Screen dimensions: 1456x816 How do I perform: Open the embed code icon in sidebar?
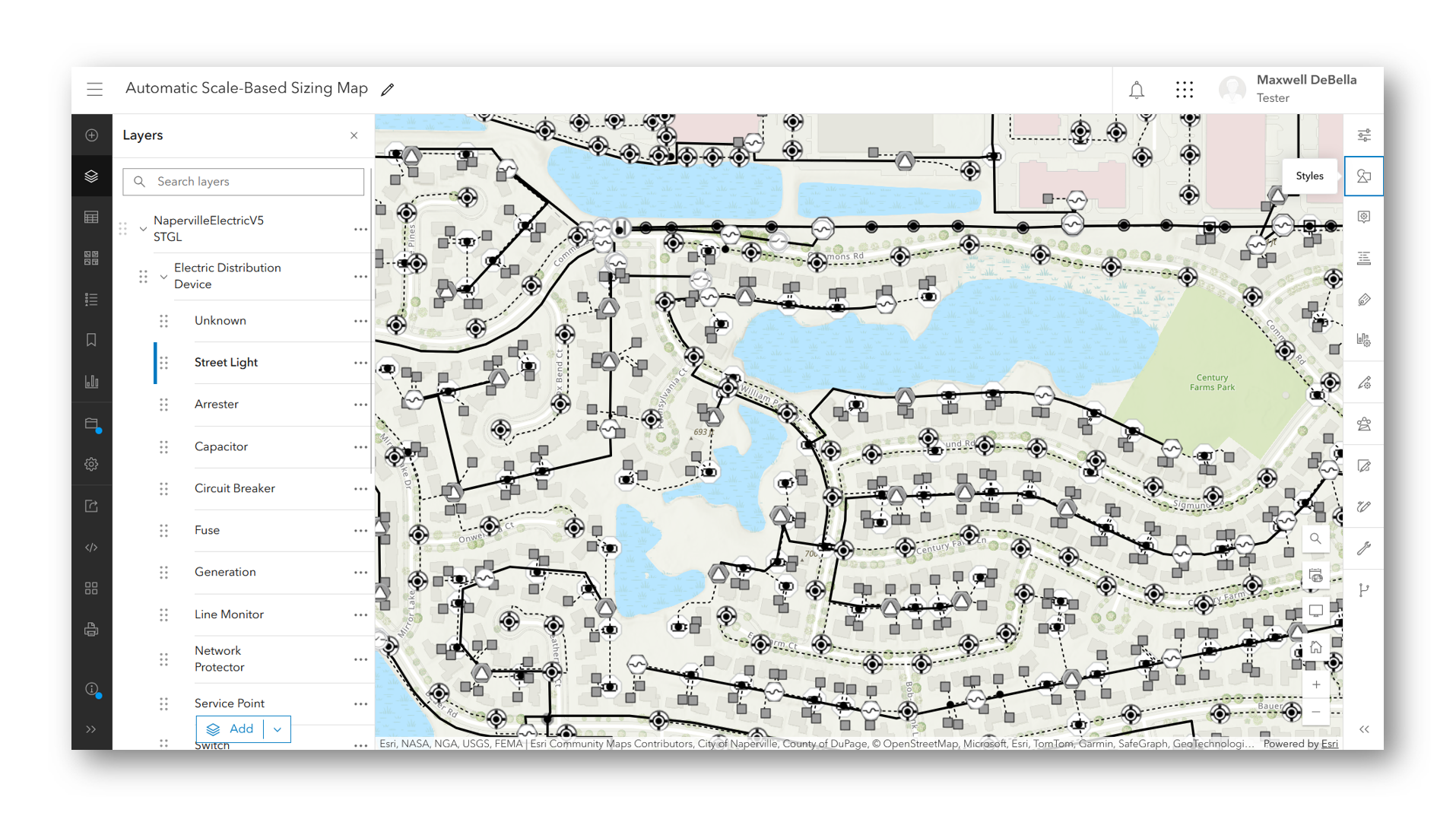pos(91,548)
